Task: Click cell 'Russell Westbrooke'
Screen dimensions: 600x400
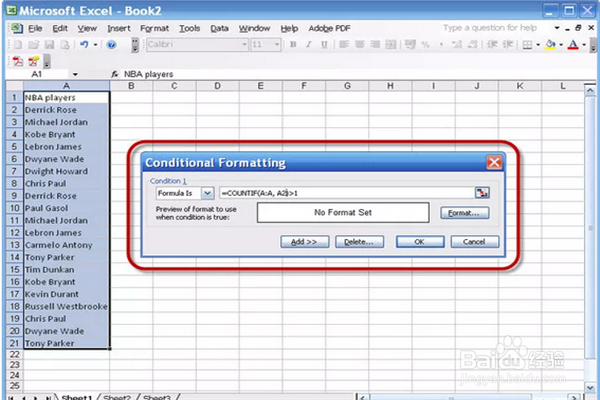Action: [x=66, y=307]
